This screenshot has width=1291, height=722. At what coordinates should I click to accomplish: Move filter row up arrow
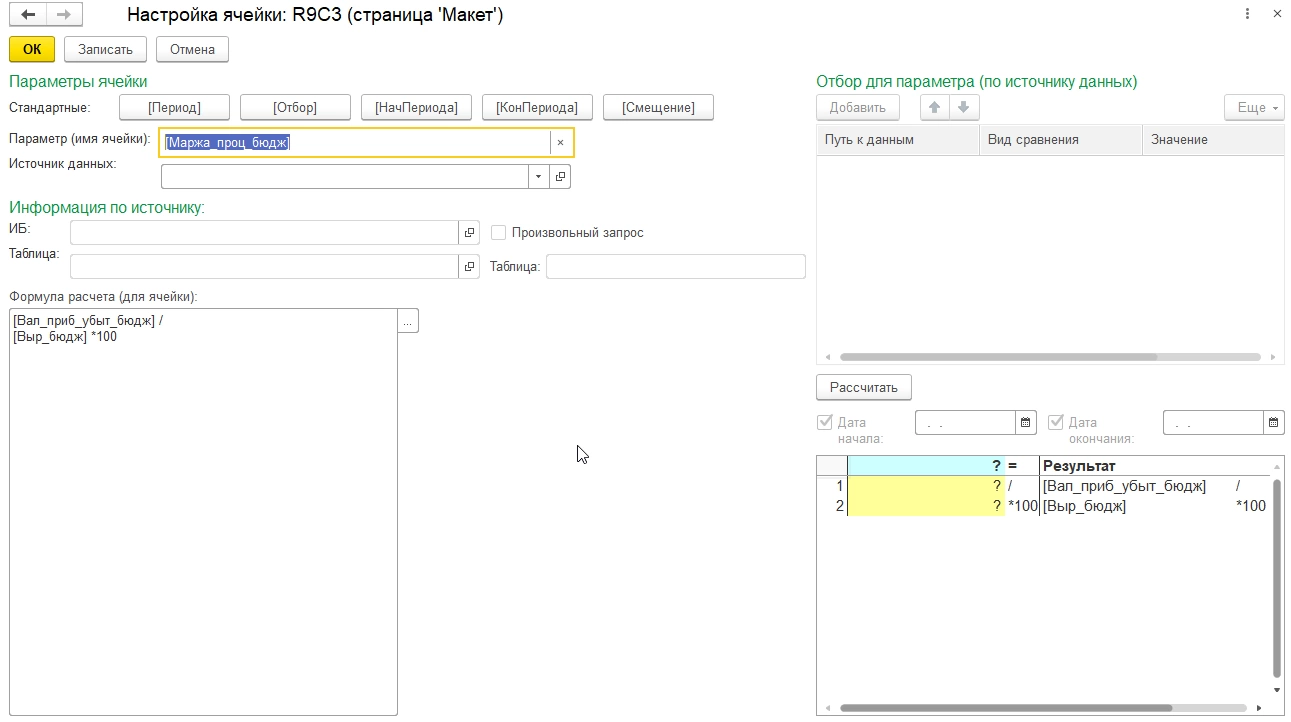[934, 108]
